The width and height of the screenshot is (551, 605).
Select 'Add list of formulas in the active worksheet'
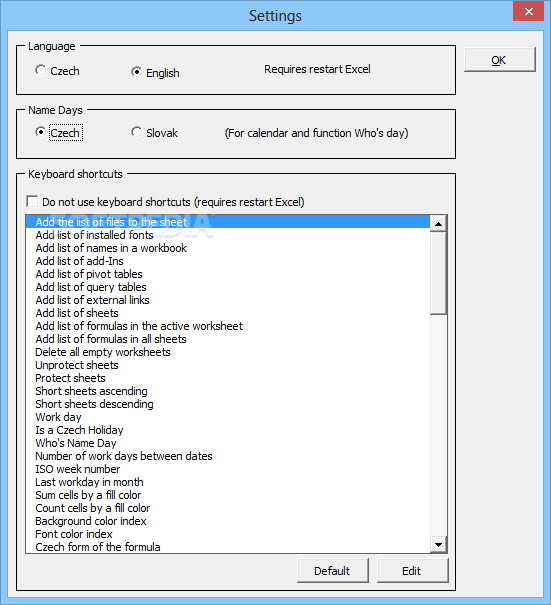pyautogui.click(x=228, y=326)
